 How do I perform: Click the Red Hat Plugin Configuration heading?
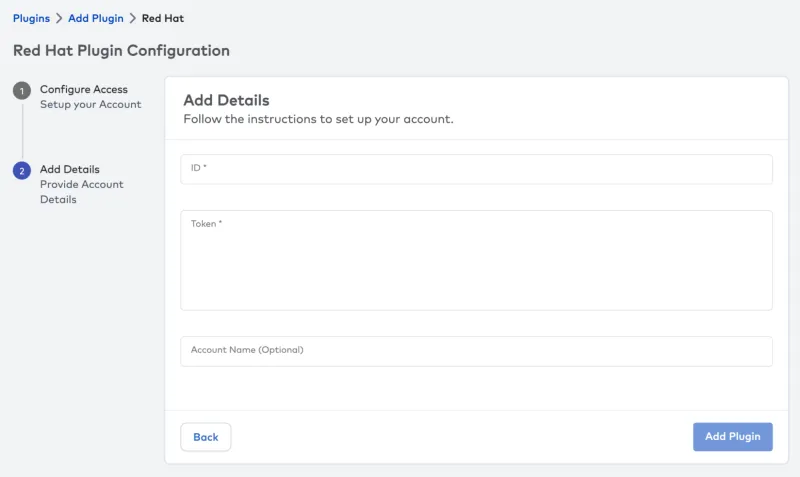(121, 51)
